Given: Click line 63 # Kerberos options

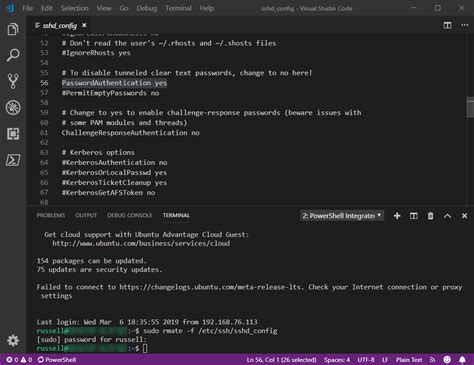Looking at the screenshot, I should pyautogui.click(x=98, y=152).
